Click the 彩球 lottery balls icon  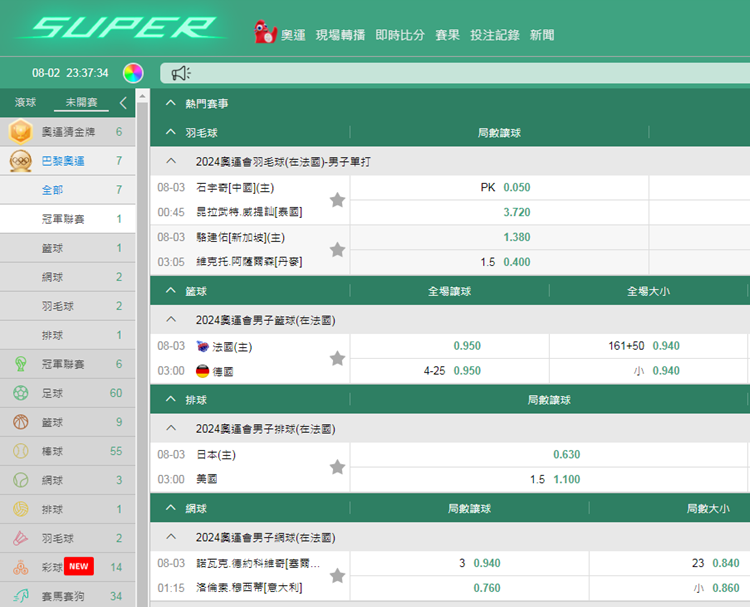pyautogui.click(x=21, y=567)
